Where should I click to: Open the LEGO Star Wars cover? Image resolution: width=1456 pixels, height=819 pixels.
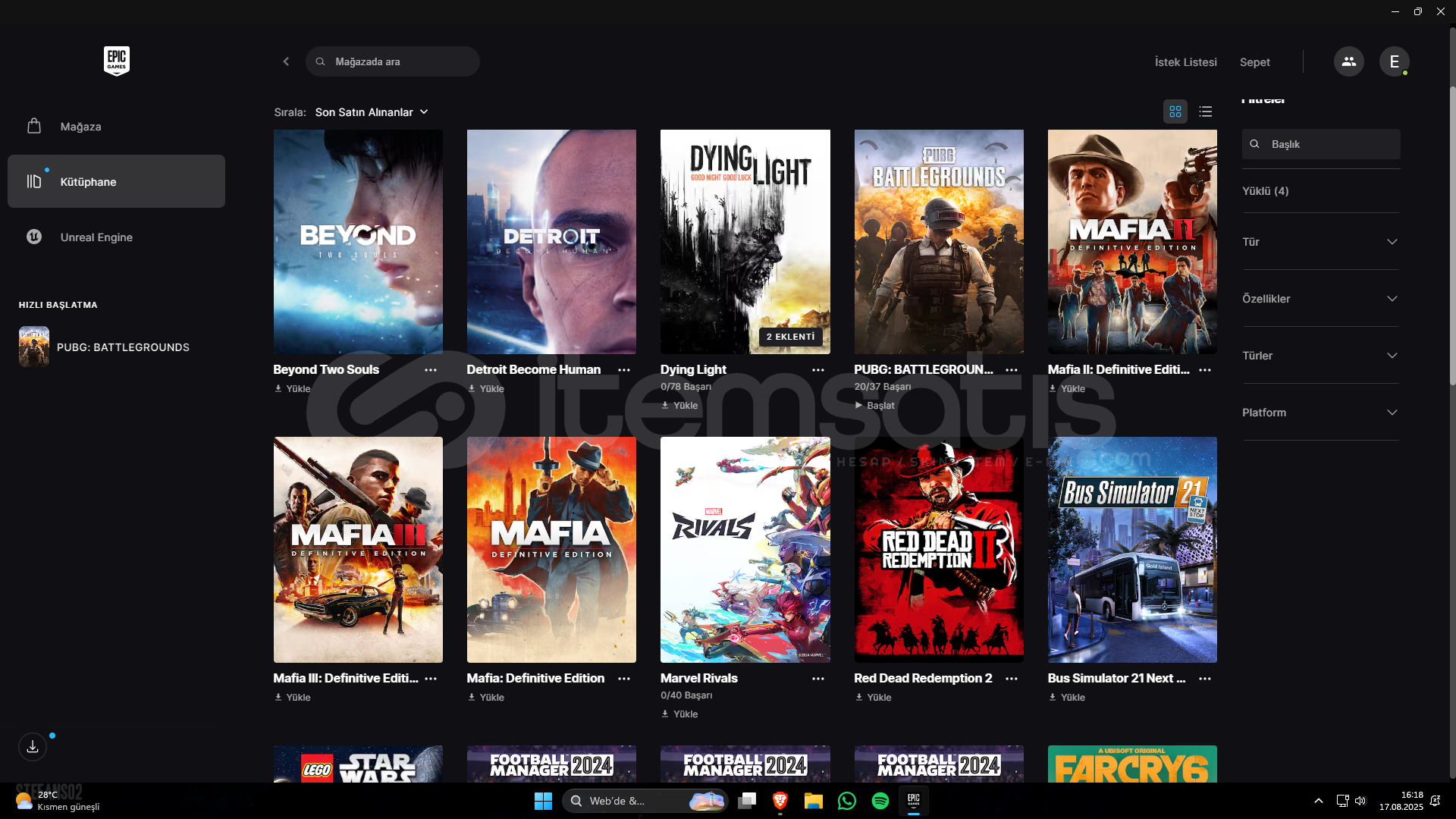[x=358, y=764]
